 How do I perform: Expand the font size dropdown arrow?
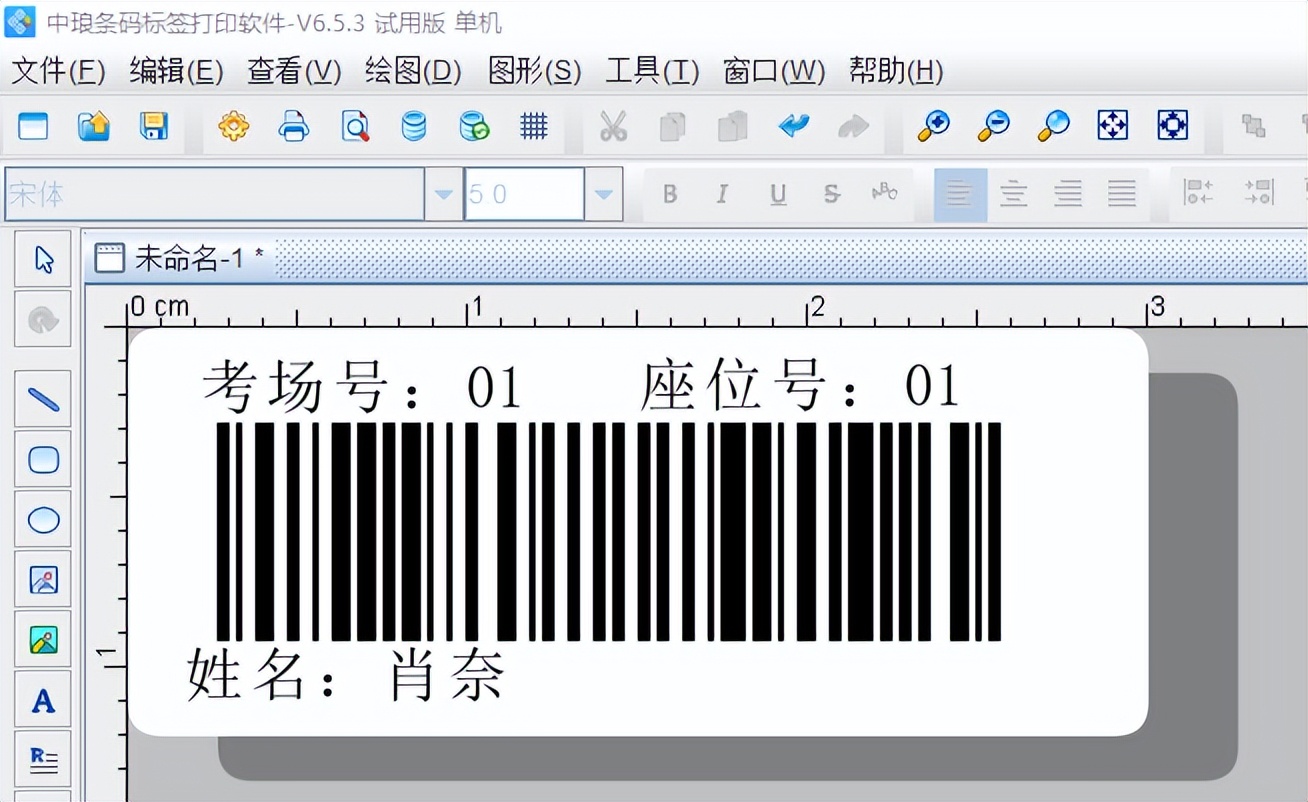coord(603,194)
